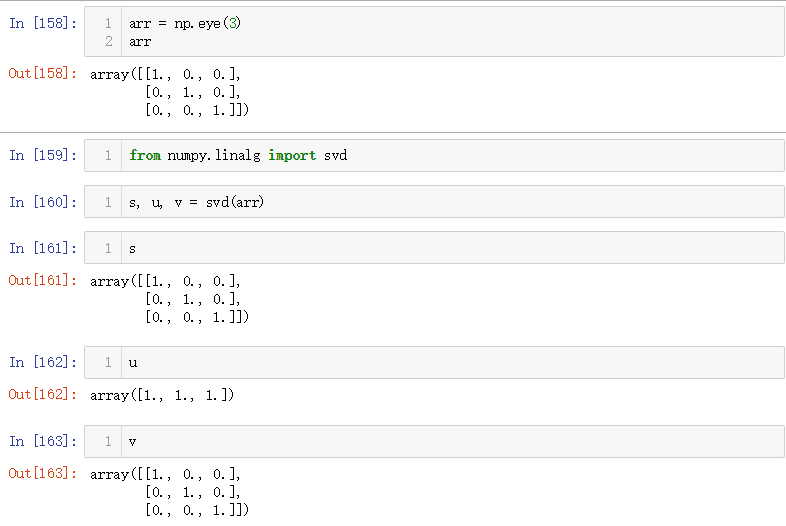Viewport: 786px width, 526px height.
Task: Click the In [161] prompt label
Action: click(43, 248)
